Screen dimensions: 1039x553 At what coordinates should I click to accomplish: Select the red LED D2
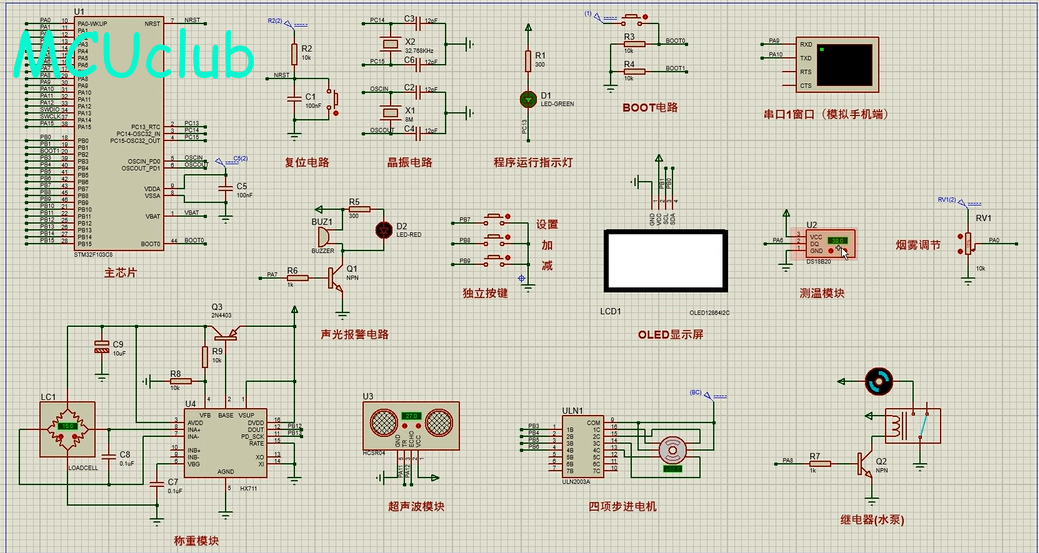tap(383, 230)
